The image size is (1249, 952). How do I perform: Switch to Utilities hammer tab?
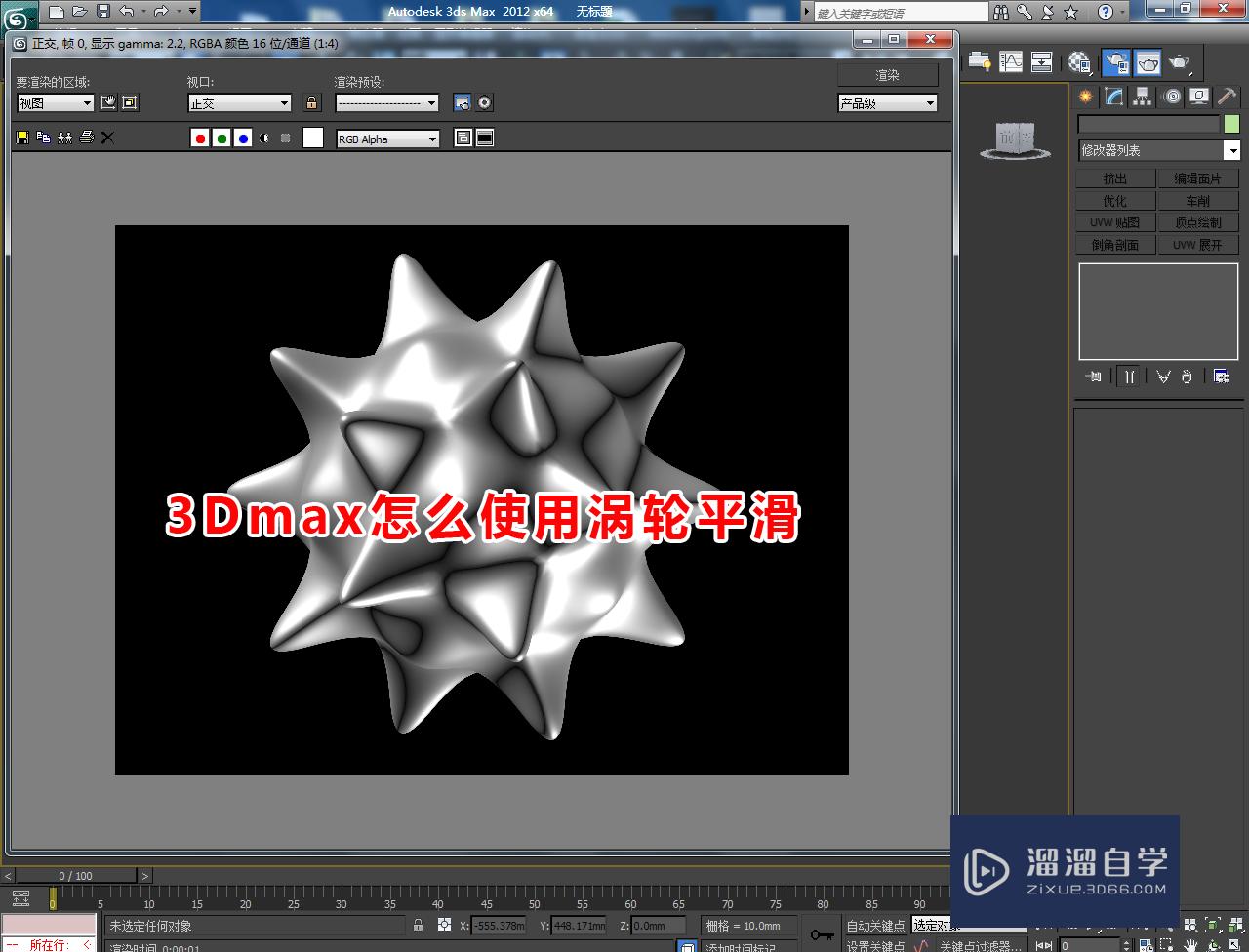point(1228,96)
